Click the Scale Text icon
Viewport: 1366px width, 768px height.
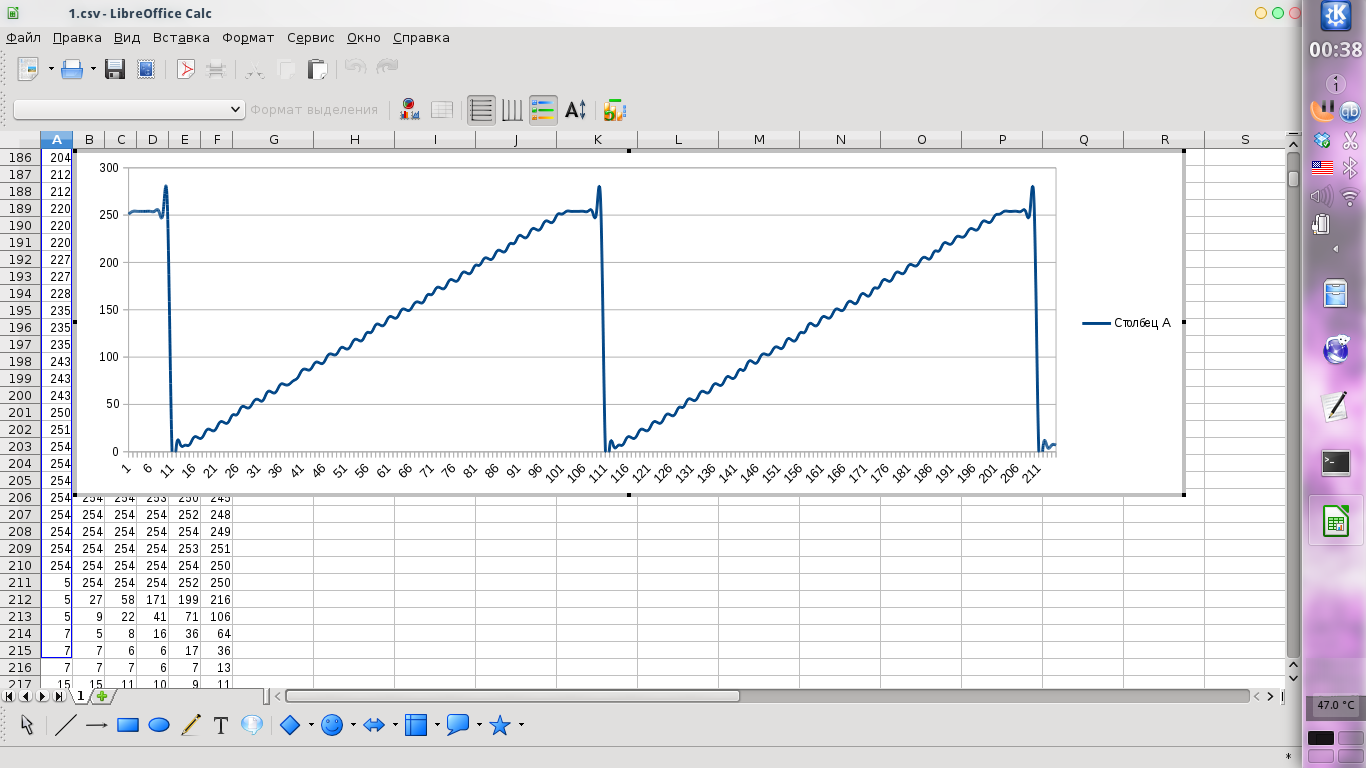[x=575, y=110]
